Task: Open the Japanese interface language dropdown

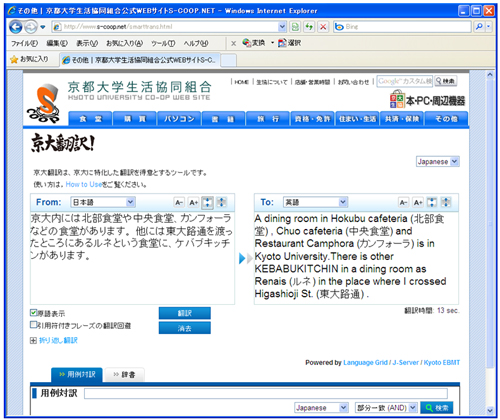Action: [x=438, y=162]
